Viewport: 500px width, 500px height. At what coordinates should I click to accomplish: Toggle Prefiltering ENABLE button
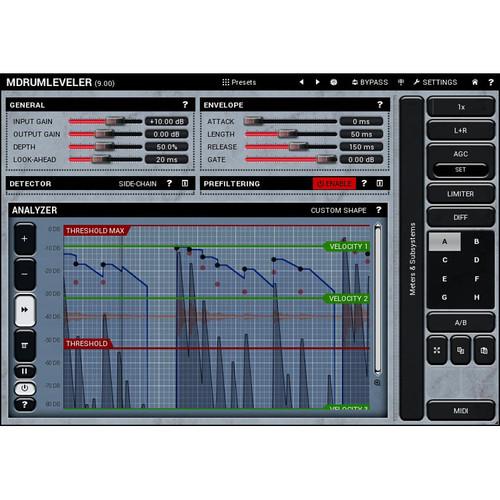tap(334, 183)
